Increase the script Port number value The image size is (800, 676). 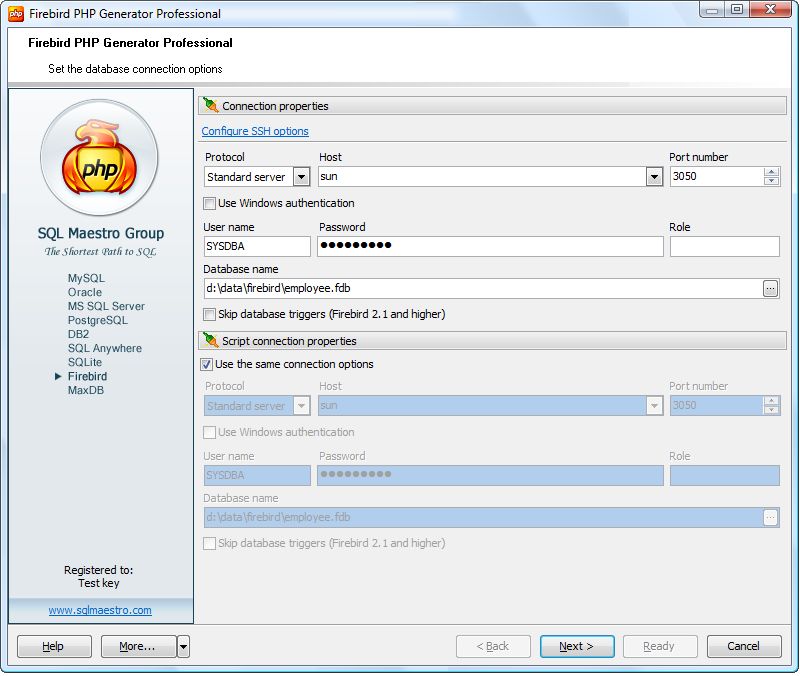point(771,401)
